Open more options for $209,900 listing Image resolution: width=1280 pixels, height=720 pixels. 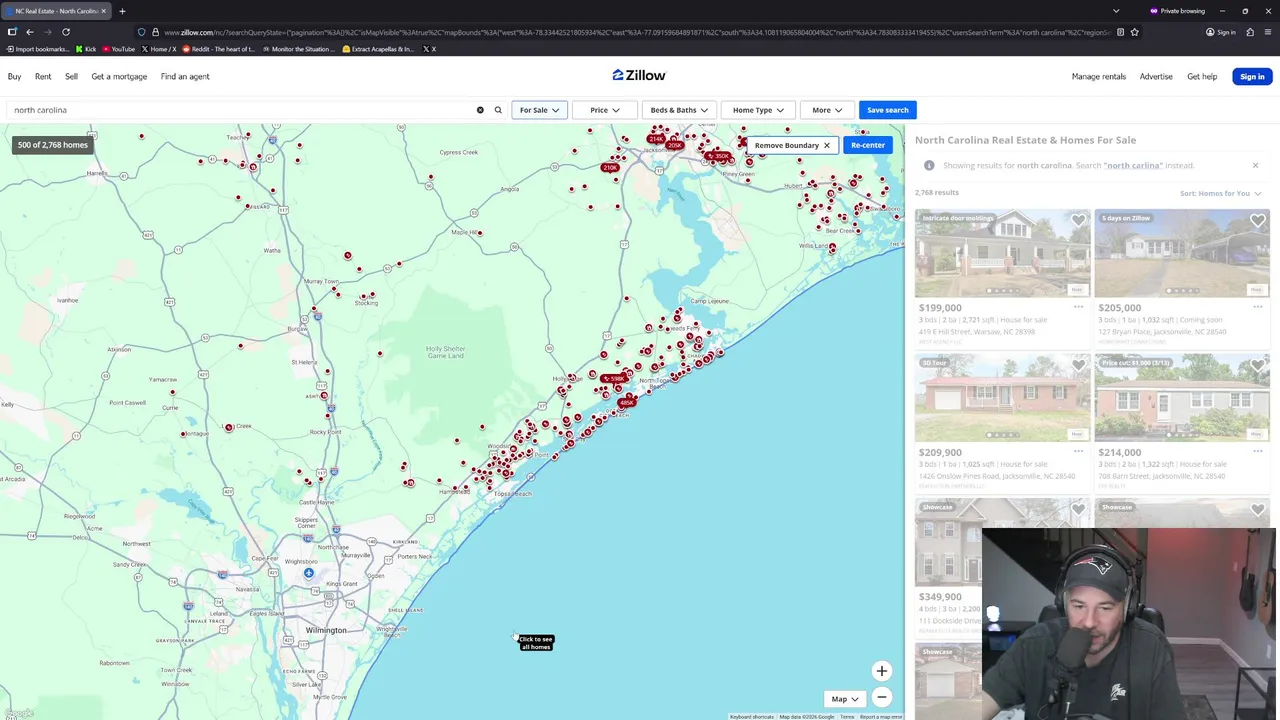(x=1078, y=451)
